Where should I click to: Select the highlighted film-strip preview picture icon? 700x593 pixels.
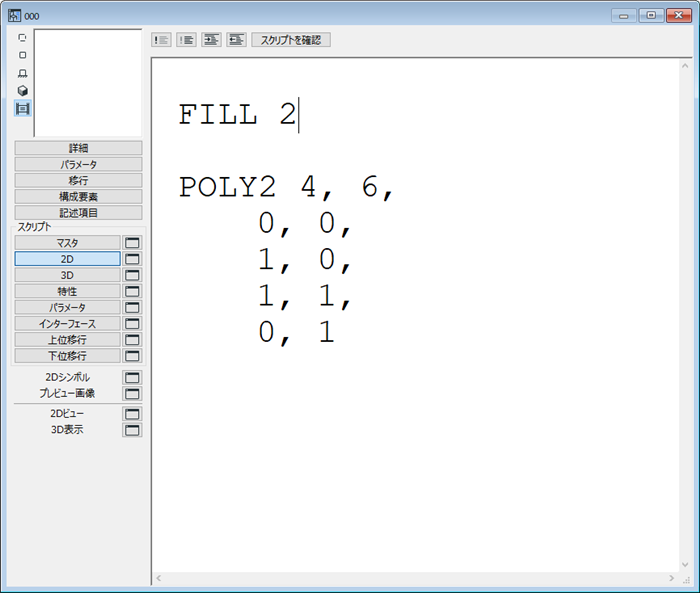pos(22,109)
